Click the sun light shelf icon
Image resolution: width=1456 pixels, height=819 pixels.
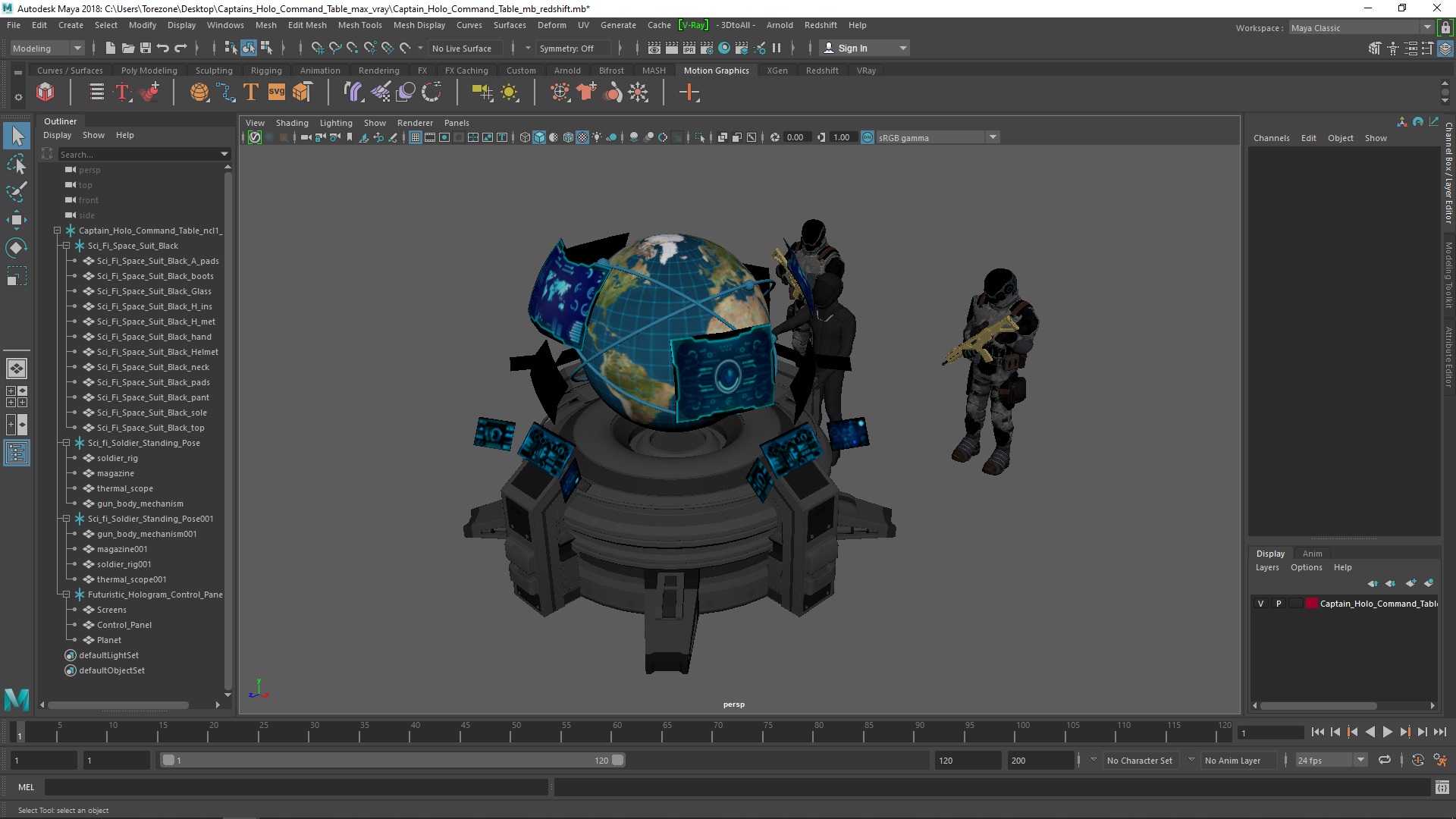click(510, 93)
